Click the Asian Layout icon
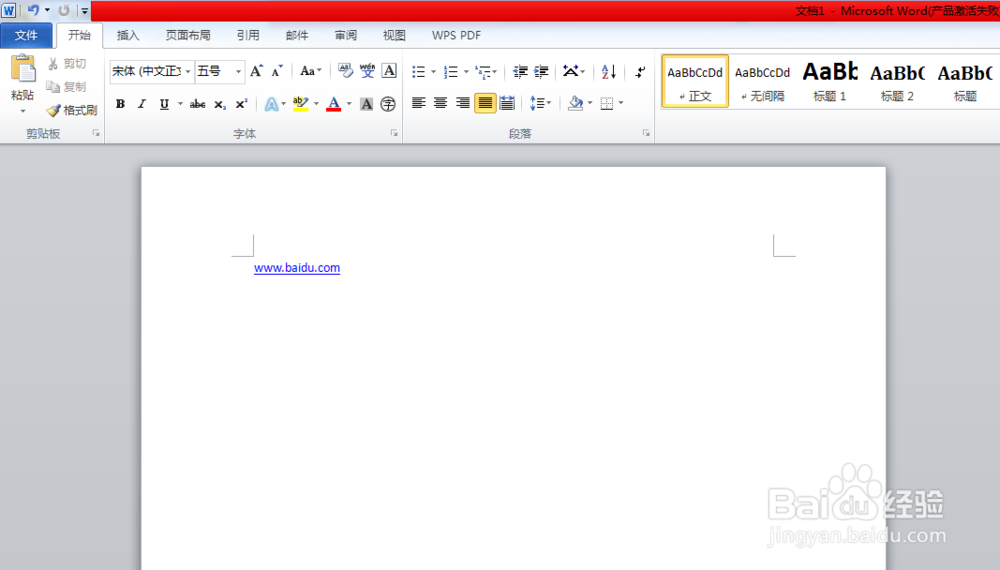The image size is (1000, 570). pyautogui.click(x=571, y=71)
